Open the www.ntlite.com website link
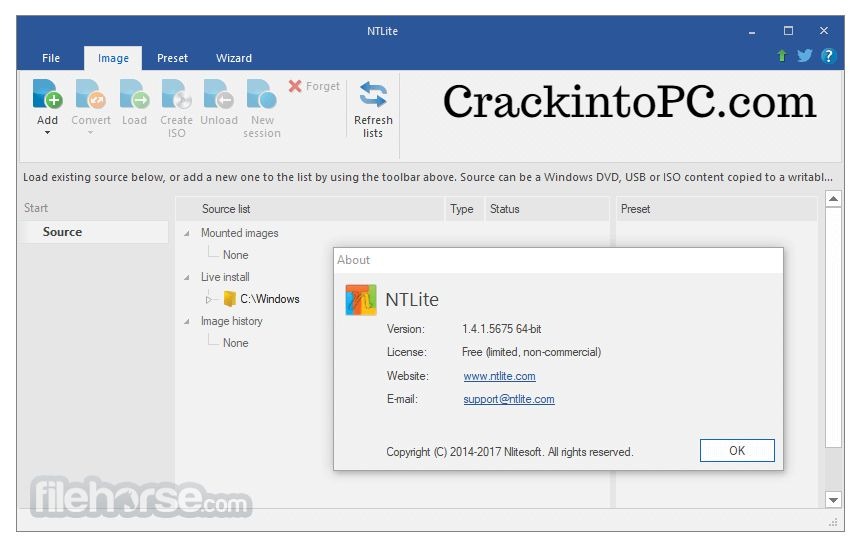The image size is (862, 548). tap(499, 376)
